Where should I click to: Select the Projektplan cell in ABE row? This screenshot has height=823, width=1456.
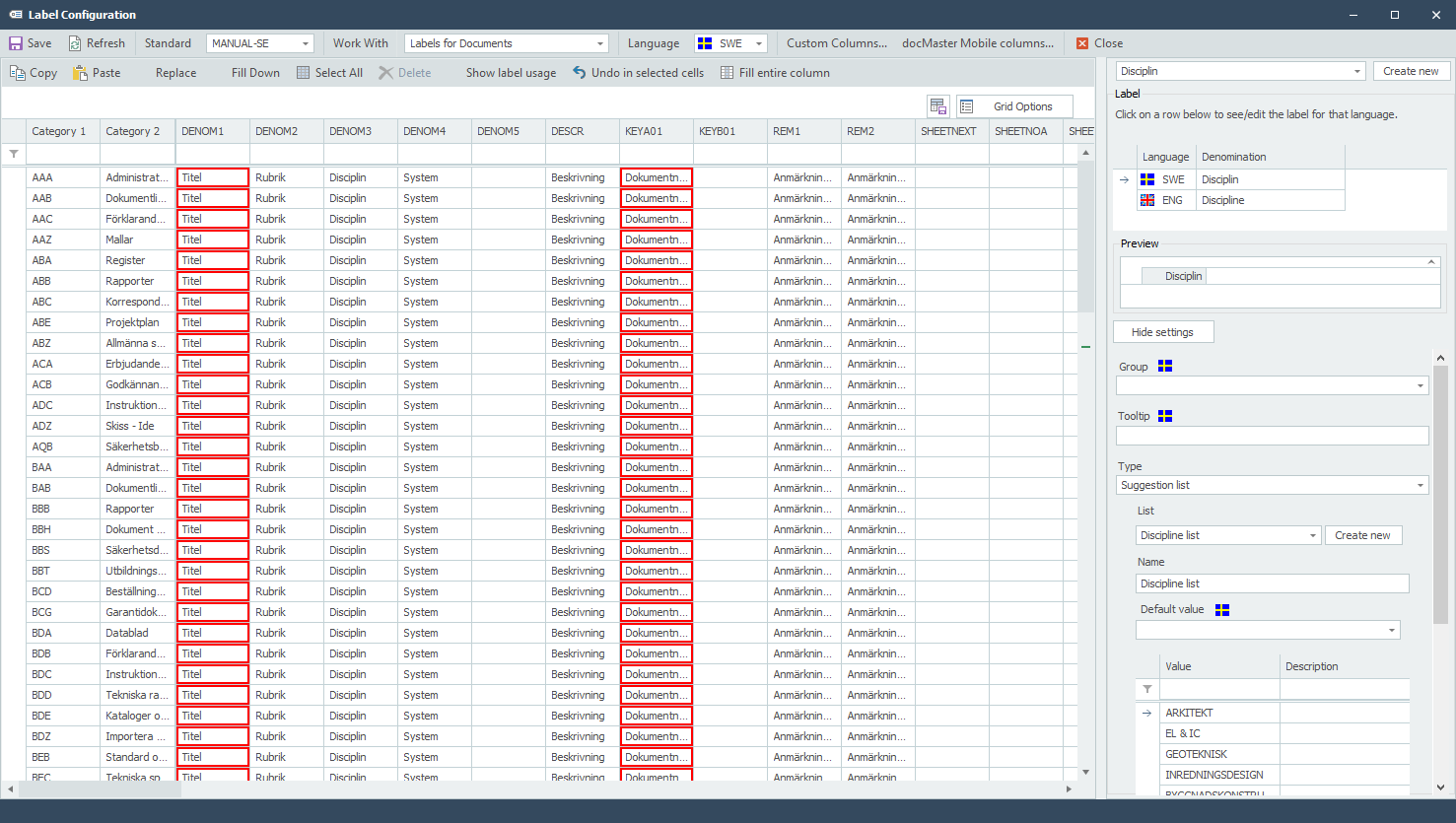click(x=137, y=322)
